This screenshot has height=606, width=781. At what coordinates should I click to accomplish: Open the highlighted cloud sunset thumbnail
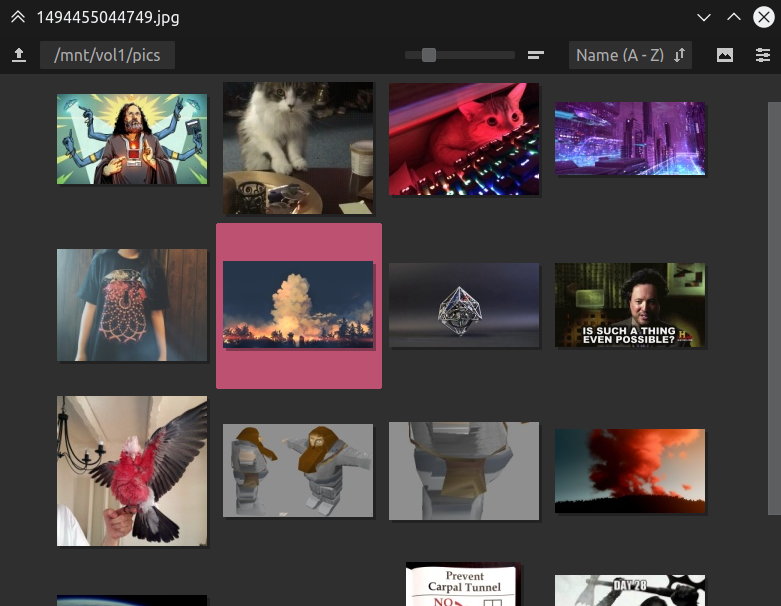click(x=298, y=304)
